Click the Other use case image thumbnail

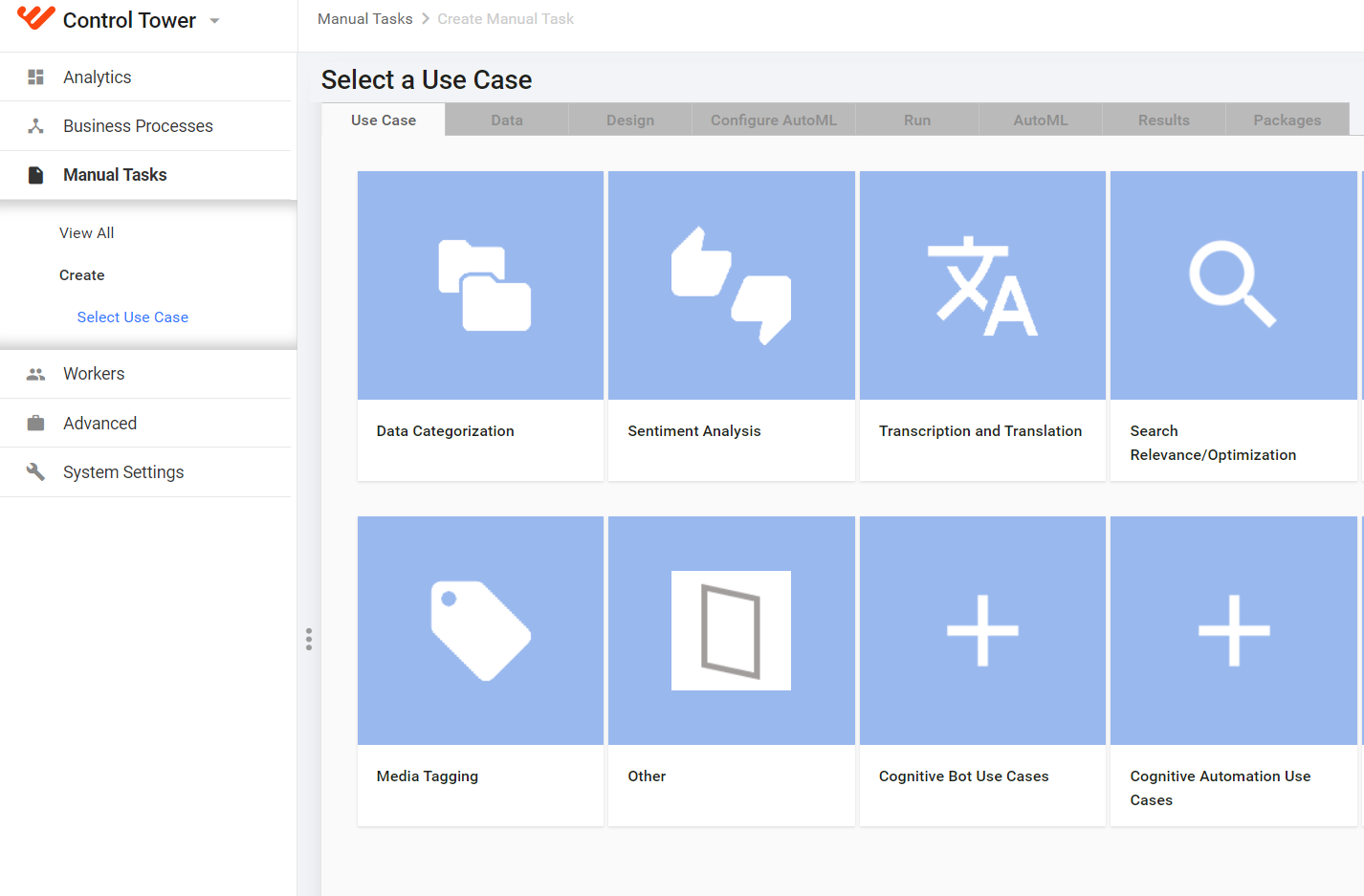[x=731, y=630]
